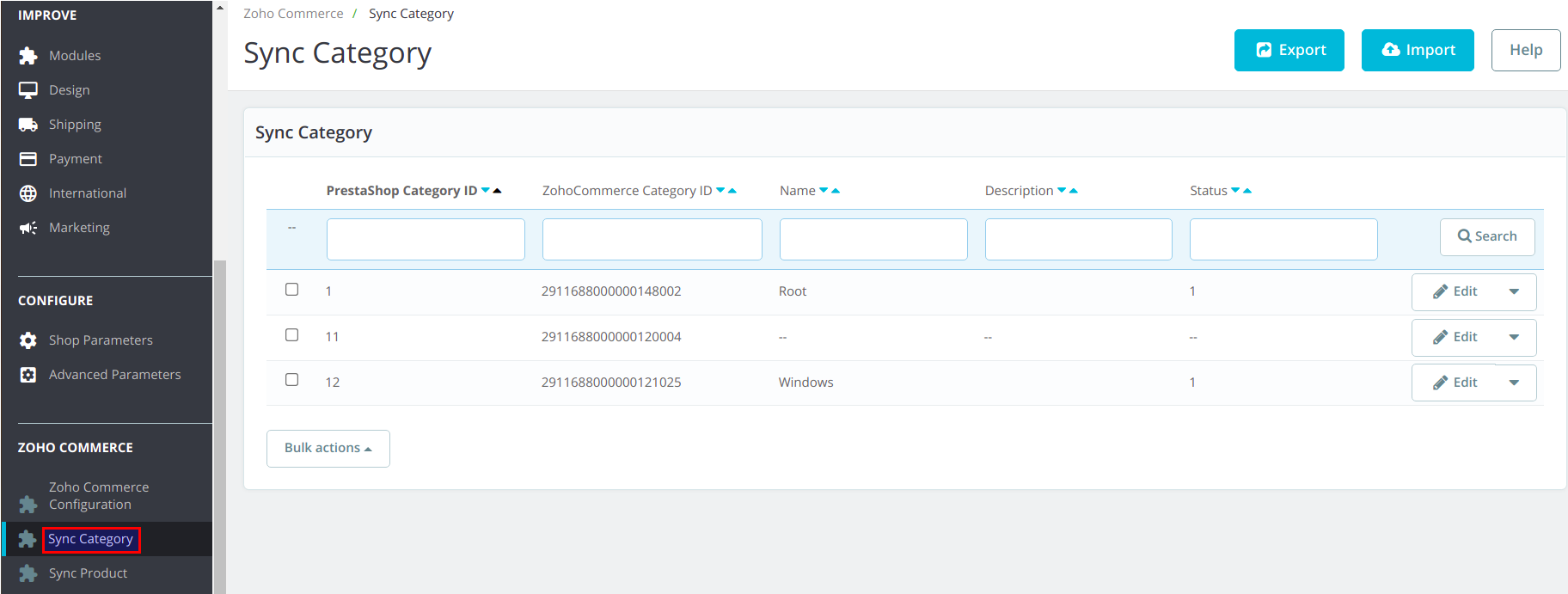Sort Name column ascending arrow
This screenshot has height=594, width=1568.
coord(836,191)
